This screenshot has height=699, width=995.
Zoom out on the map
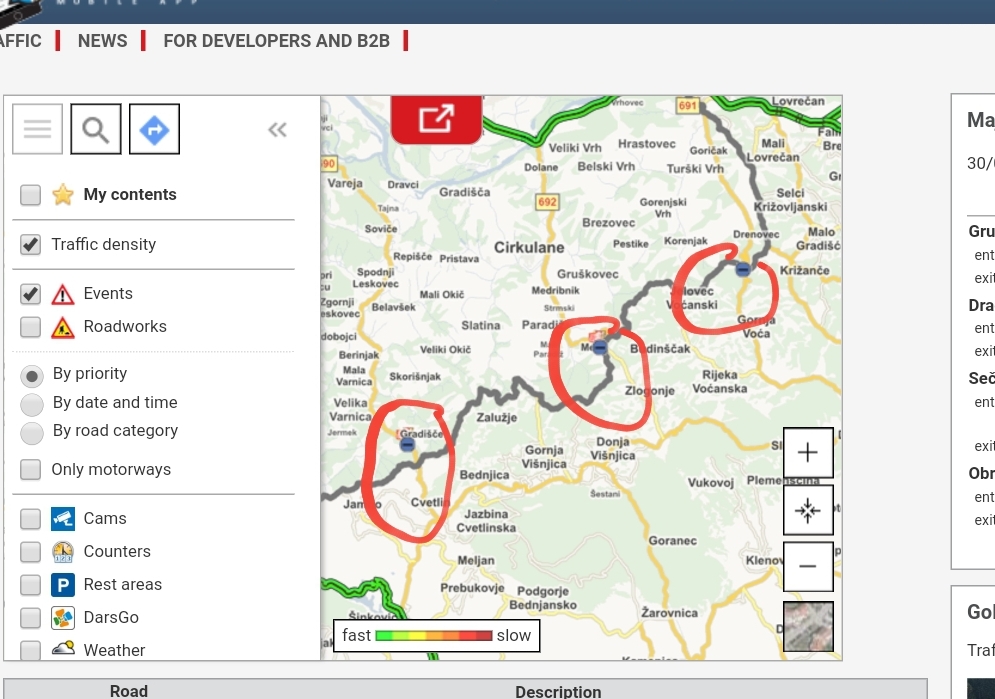pyautogui.click(x=808, y=566)
